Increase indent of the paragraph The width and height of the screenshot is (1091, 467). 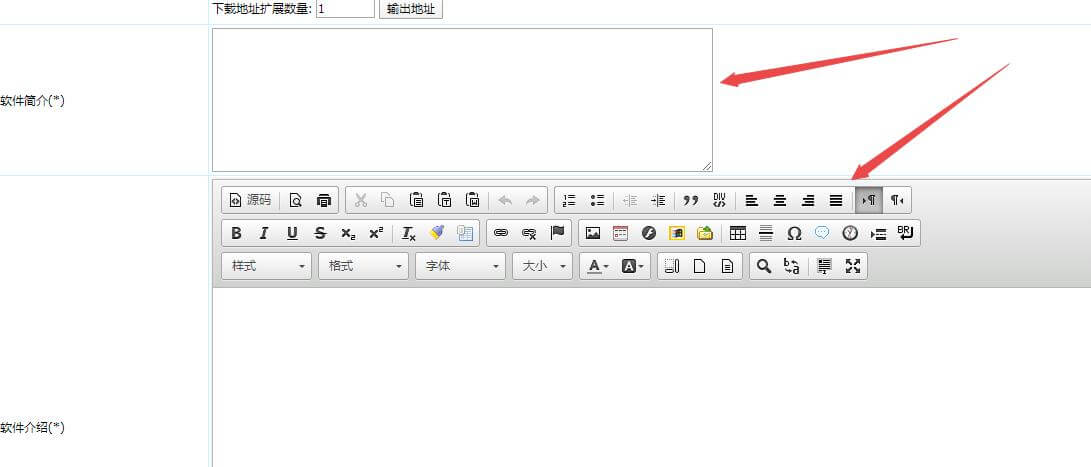pos(658,200)
